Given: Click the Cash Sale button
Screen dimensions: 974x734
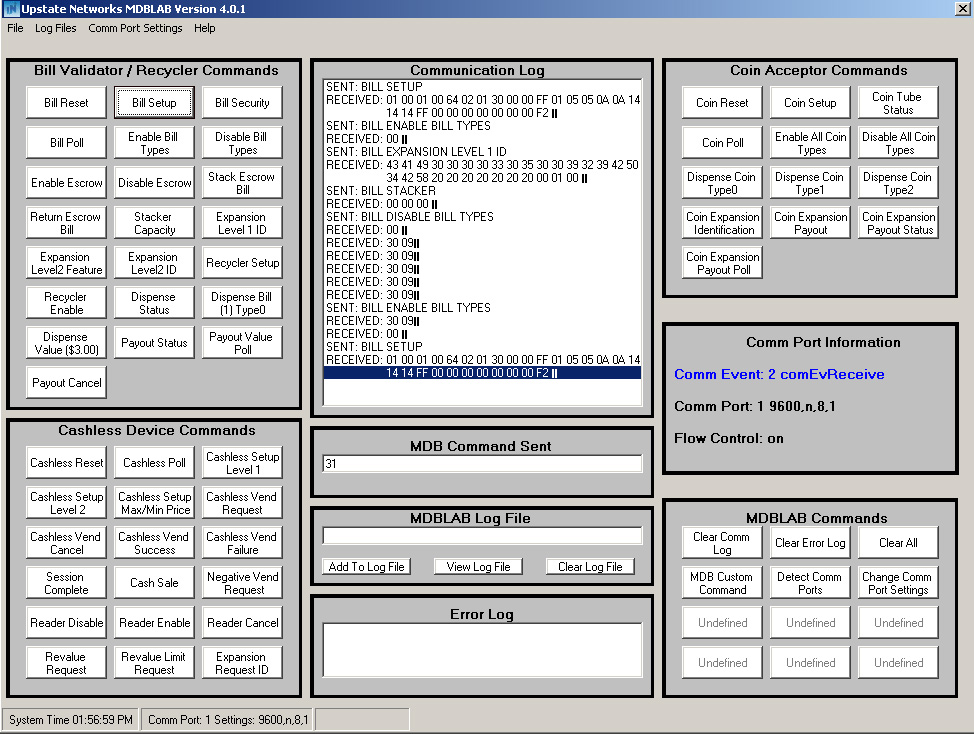Looking at the screenshot, I should 154,583.
